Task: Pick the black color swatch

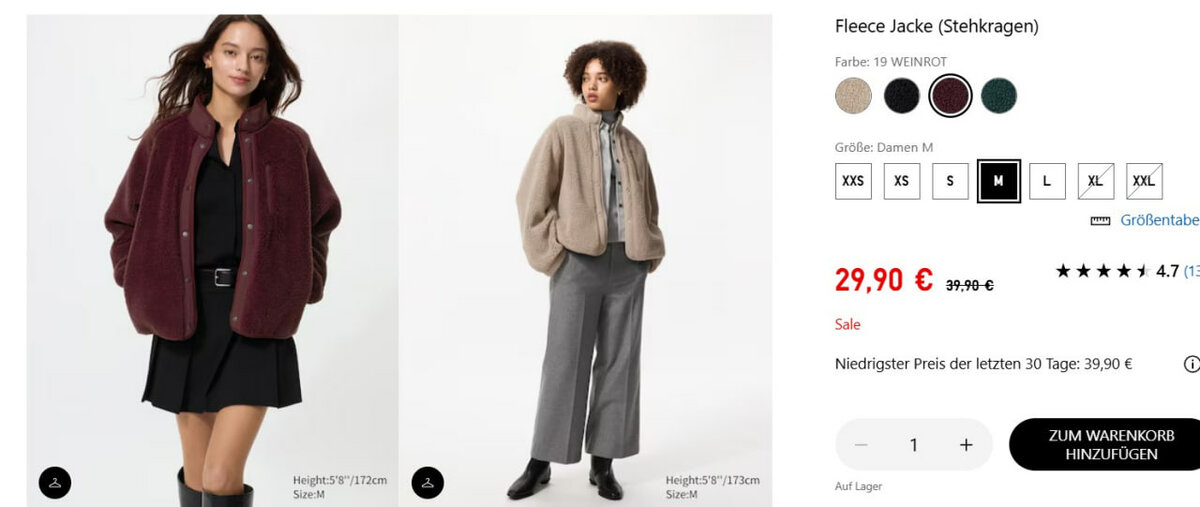Action: pyautogui.click(x=901, y=96)
